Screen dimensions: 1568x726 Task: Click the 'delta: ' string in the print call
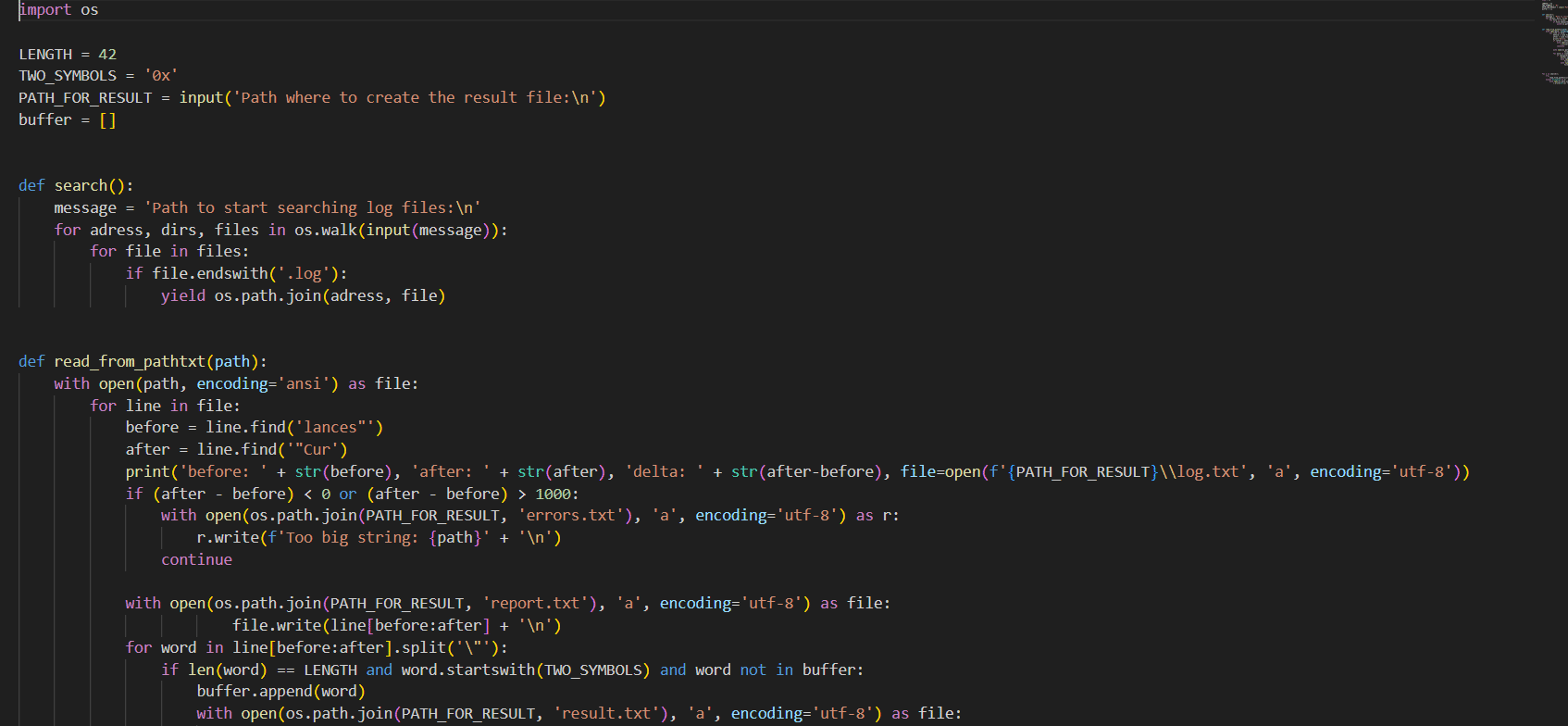point(664,472)
